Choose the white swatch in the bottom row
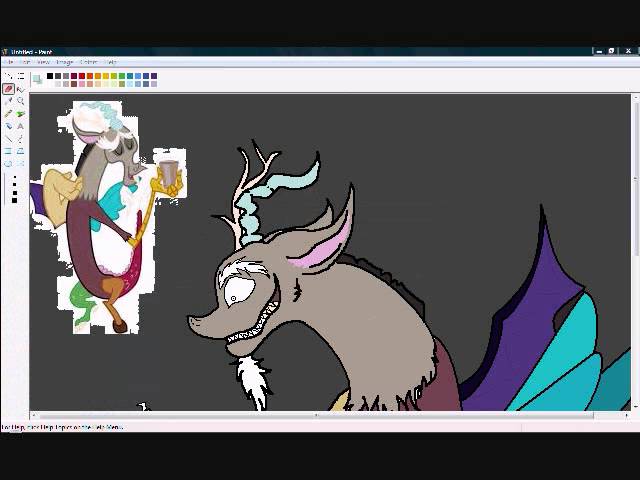This screenshot has height=480, width=640. pos(50,84)
